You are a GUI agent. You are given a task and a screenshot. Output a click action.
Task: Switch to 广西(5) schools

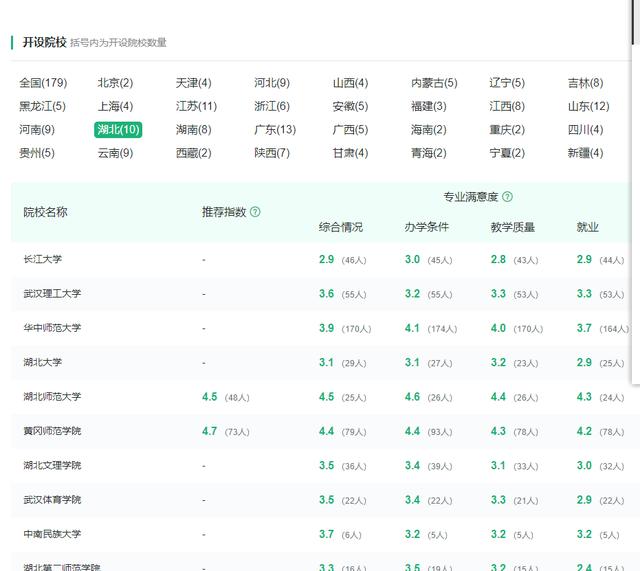click(x=350, y=129)
